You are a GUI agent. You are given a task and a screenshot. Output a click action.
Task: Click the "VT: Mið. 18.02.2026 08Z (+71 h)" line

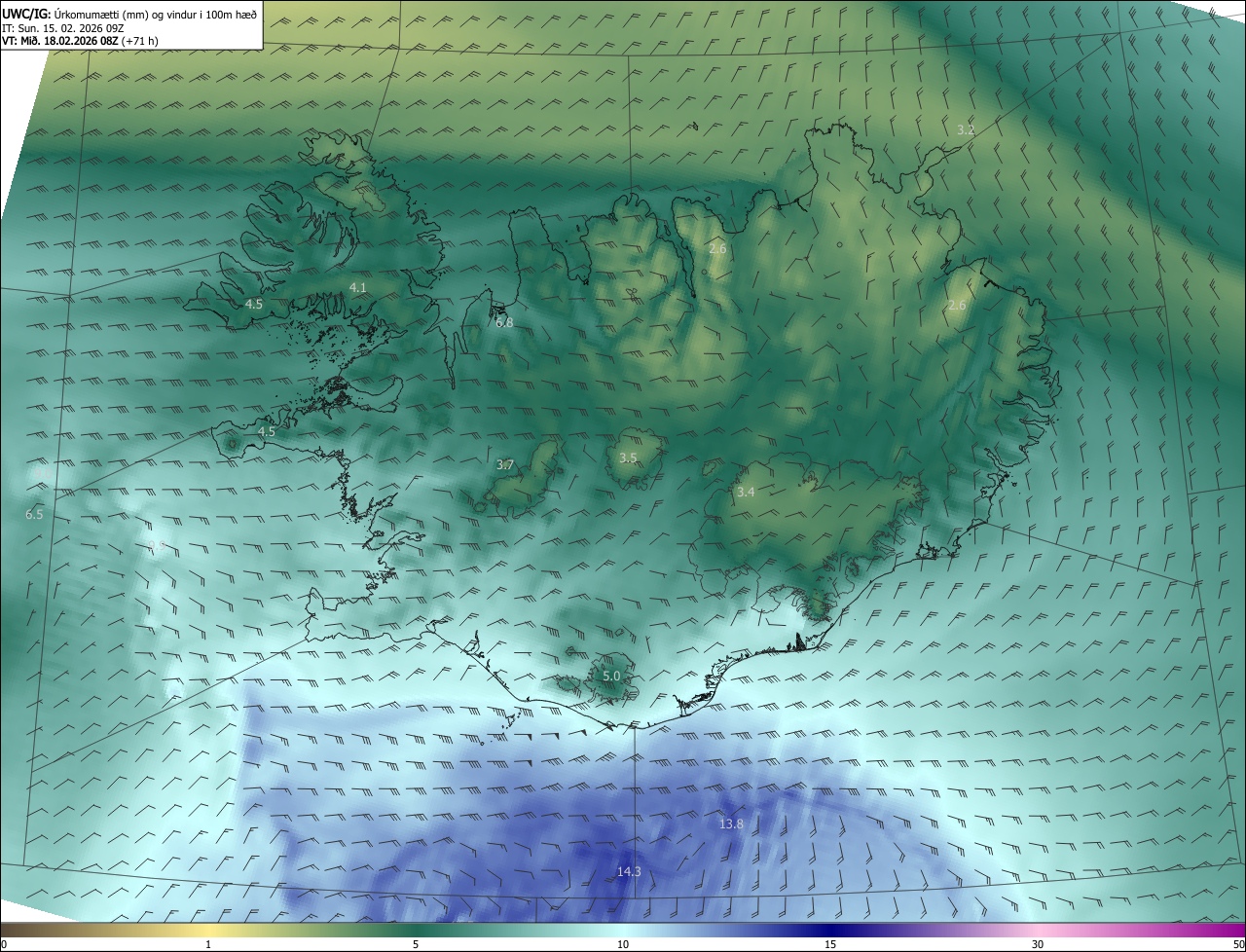[80, 41]
